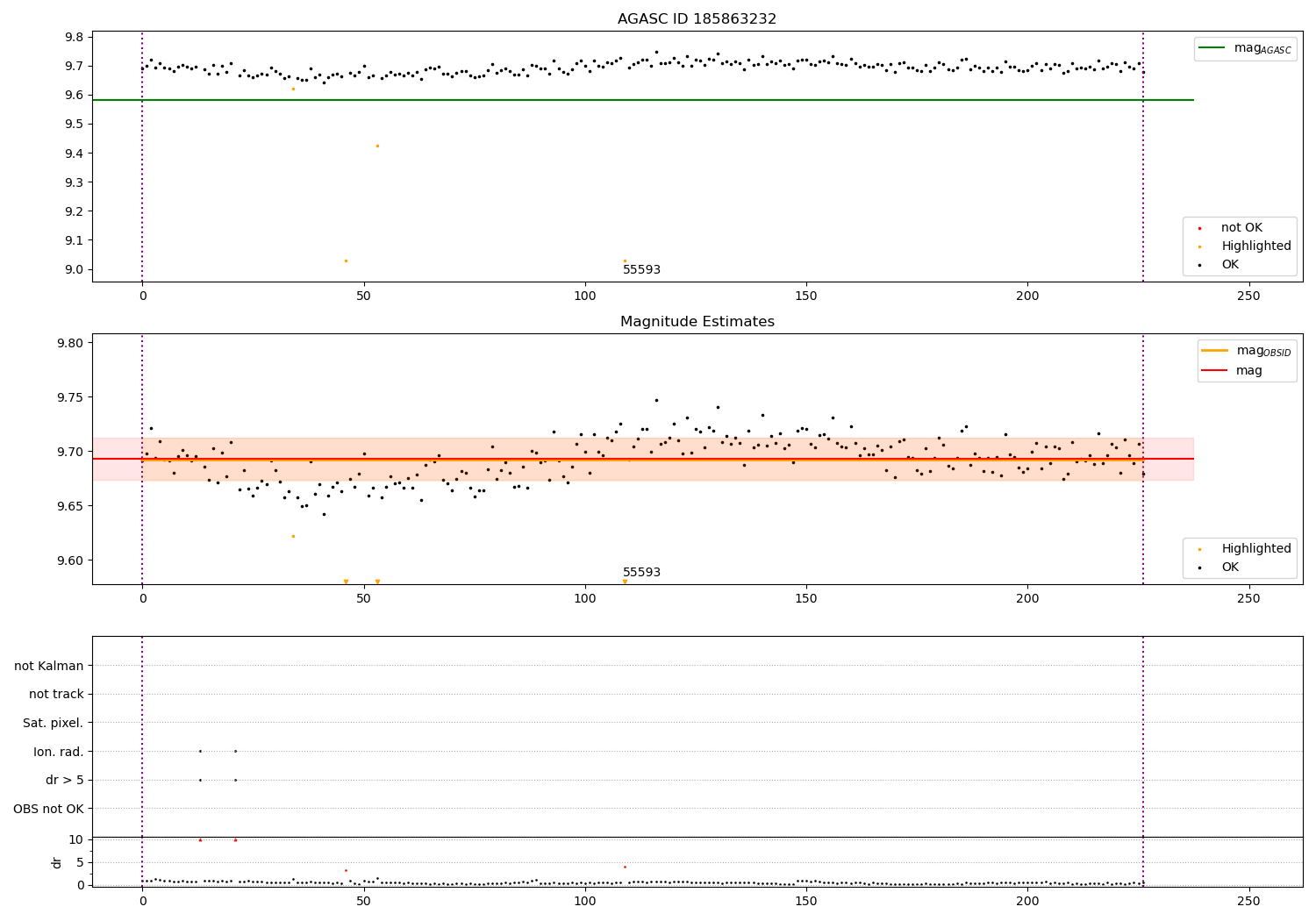Click the green line swatch in mag AGASC legend

point(1212,48)
